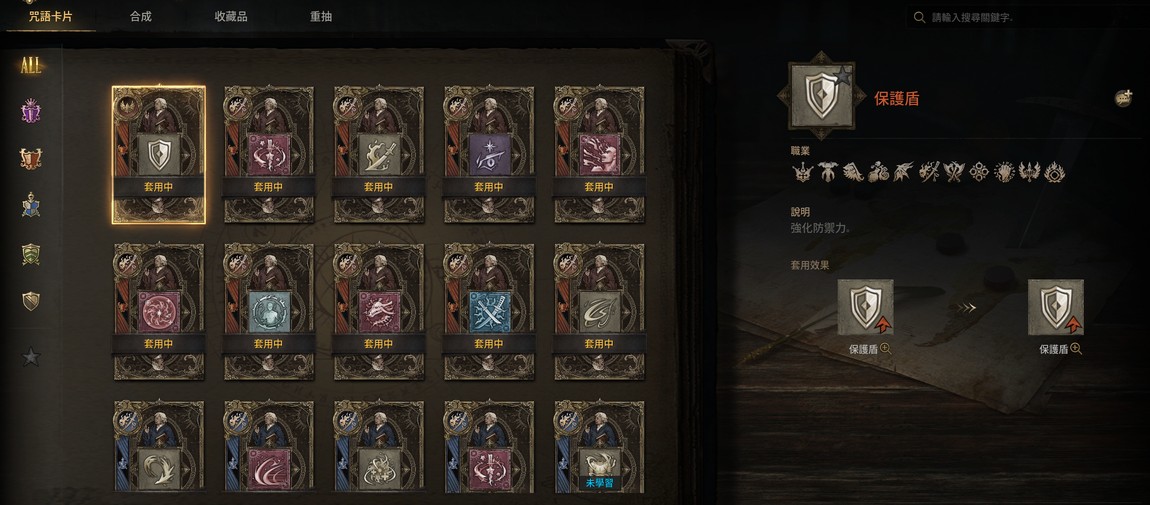The height and width of the screenshot is (505, 1150).
Task: Select the card labeled 未學習
Action: click(599, 446)
